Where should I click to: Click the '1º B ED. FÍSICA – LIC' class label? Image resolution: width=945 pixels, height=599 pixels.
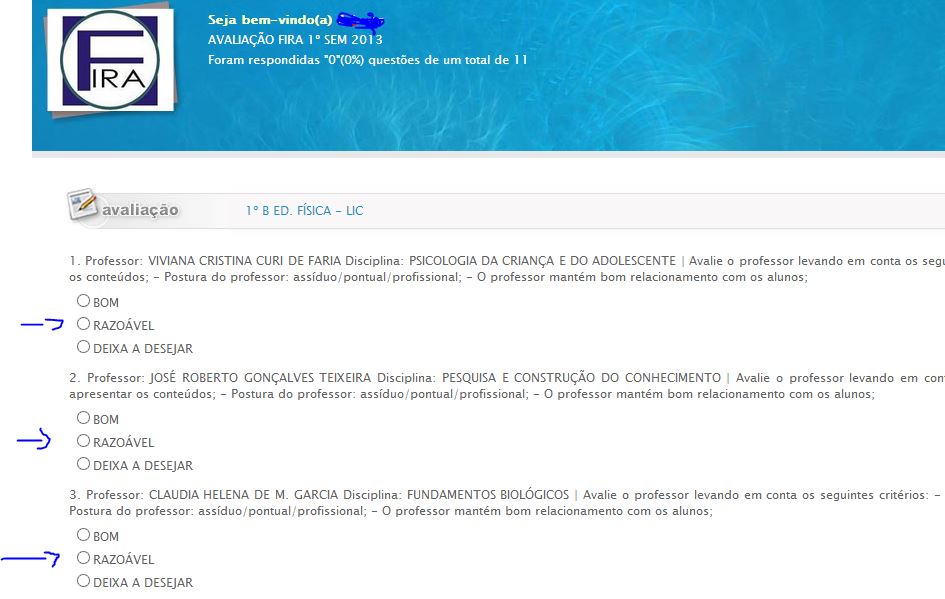tap(304, 210)
